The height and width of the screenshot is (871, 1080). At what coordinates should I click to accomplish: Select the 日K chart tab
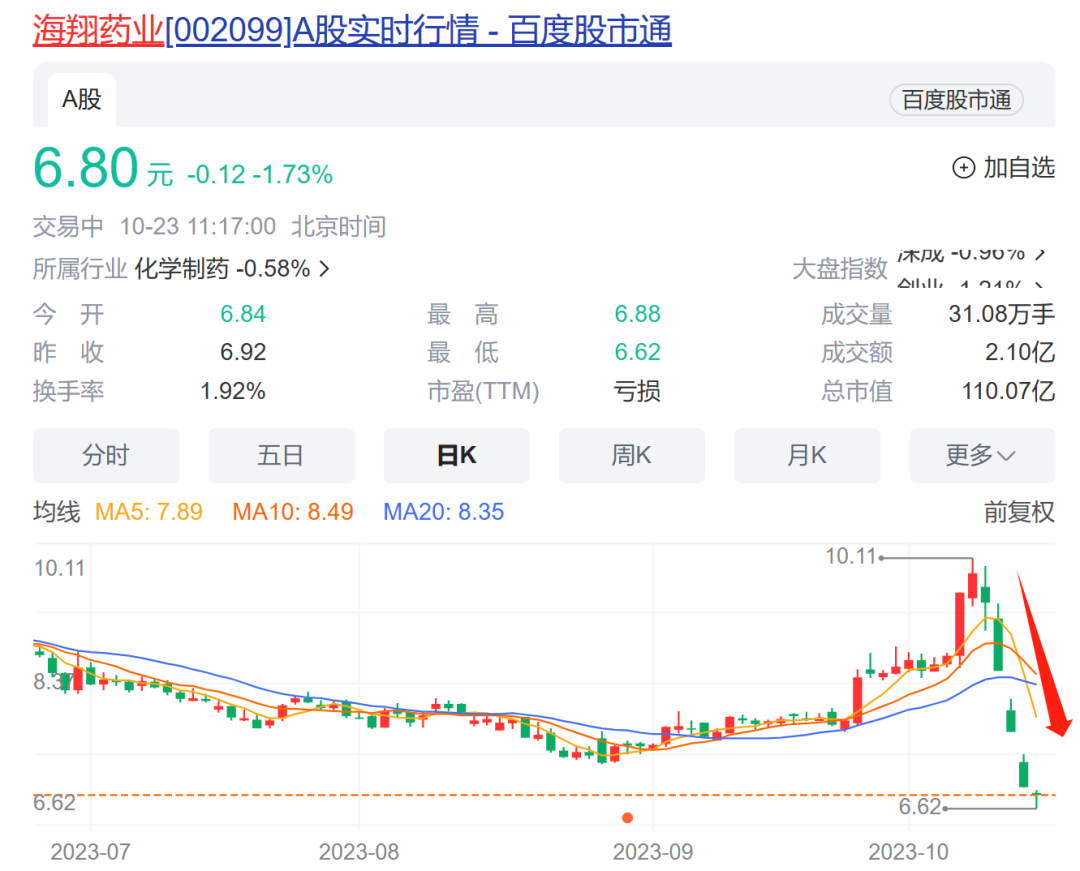pyautogui.click(x=457, y=455)
